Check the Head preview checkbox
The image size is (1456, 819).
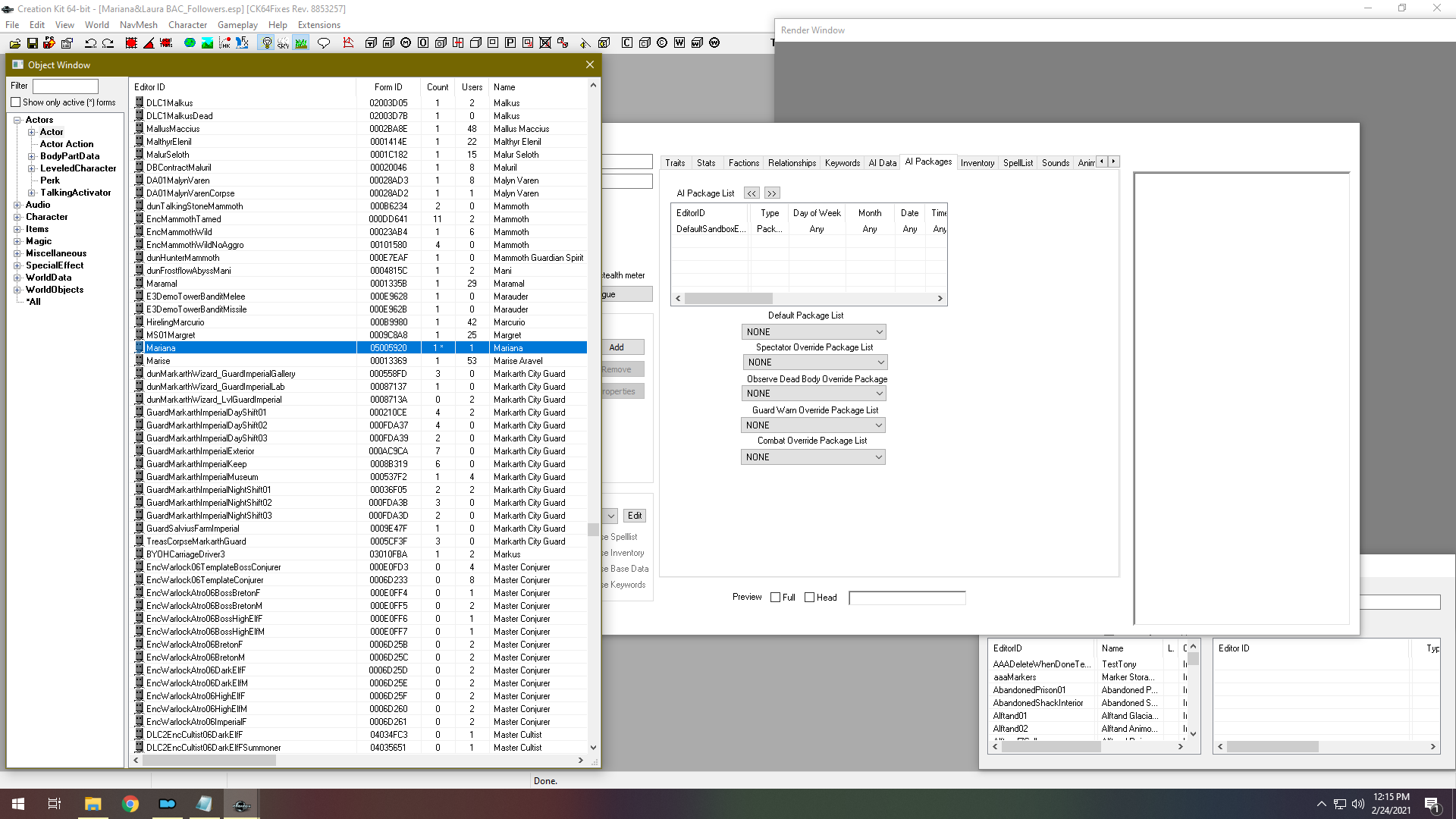point(809,598)
